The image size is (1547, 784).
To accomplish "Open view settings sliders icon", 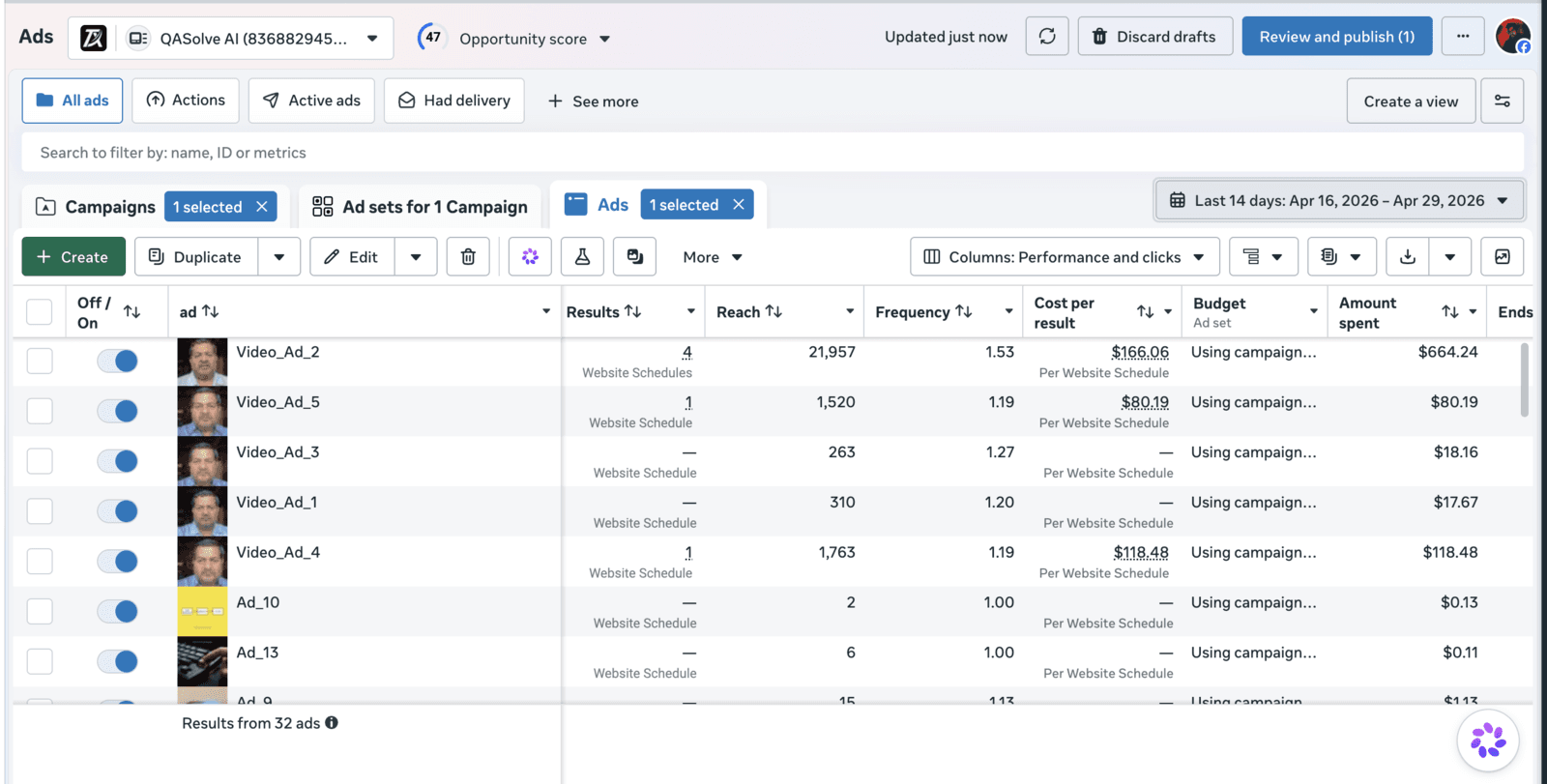I will [1503, 101].
